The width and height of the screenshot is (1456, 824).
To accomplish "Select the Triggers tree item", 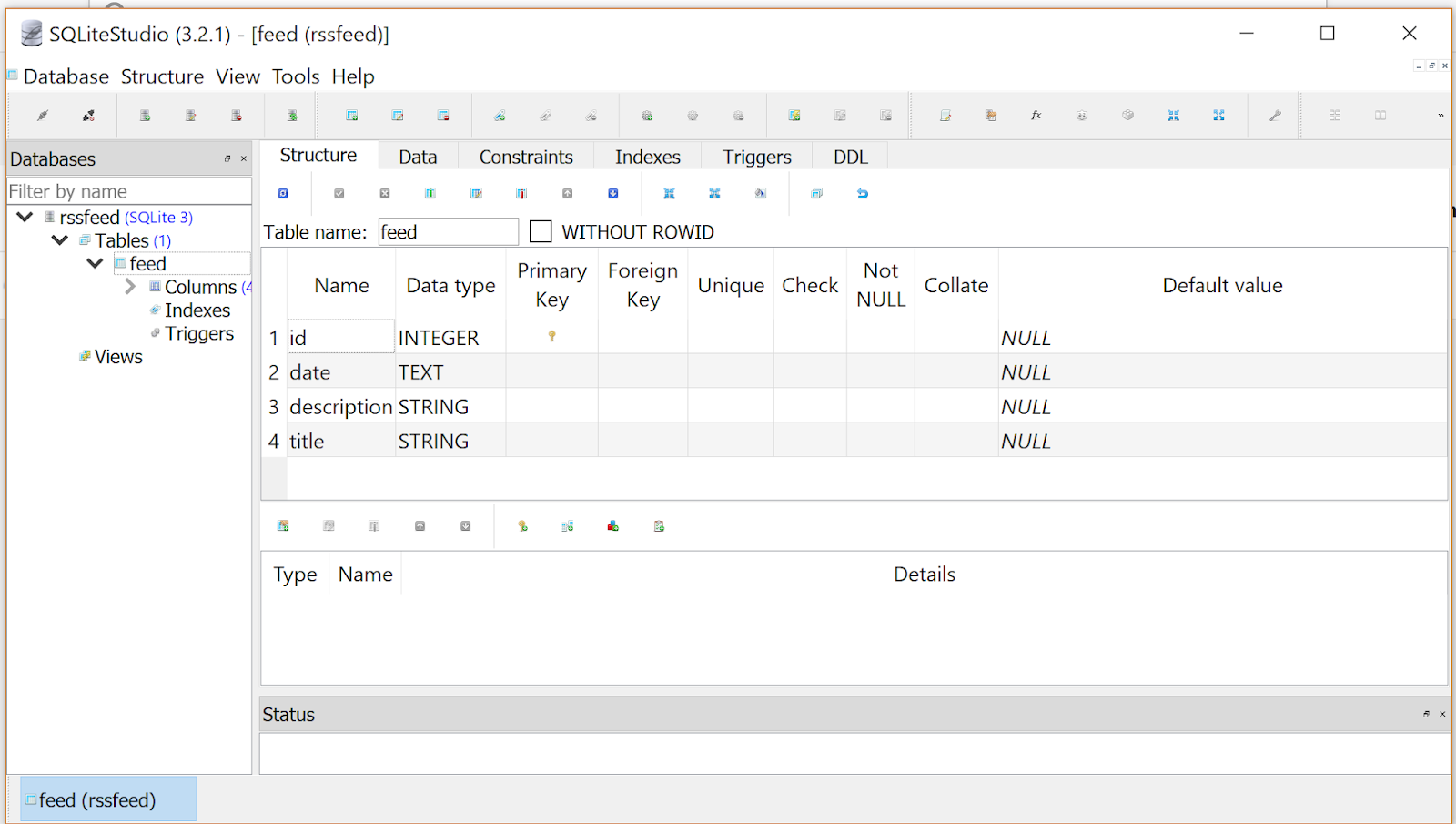I will coord(199,333).
